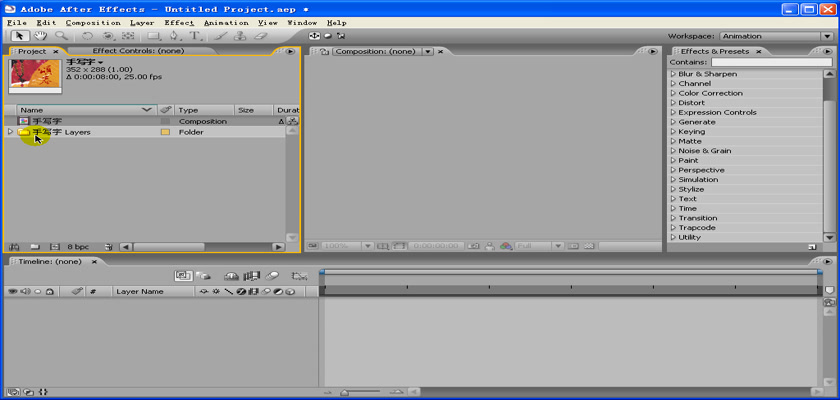Expand the 手写字 Layers folder
This screenshot has height=400, width=840.
coord(10,132)
